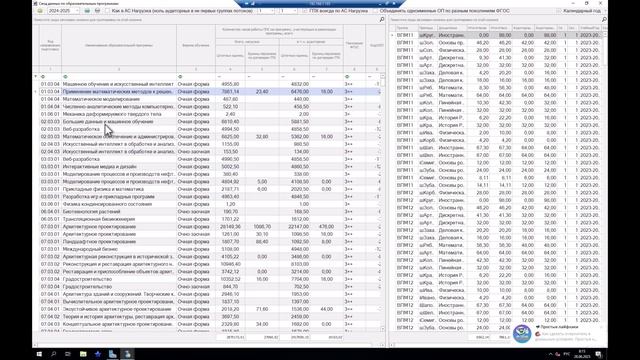The height and width of the screenshot is (360, 640).
Task: Open File Explorer from the taskbar
Action: [x=83, y=354]
